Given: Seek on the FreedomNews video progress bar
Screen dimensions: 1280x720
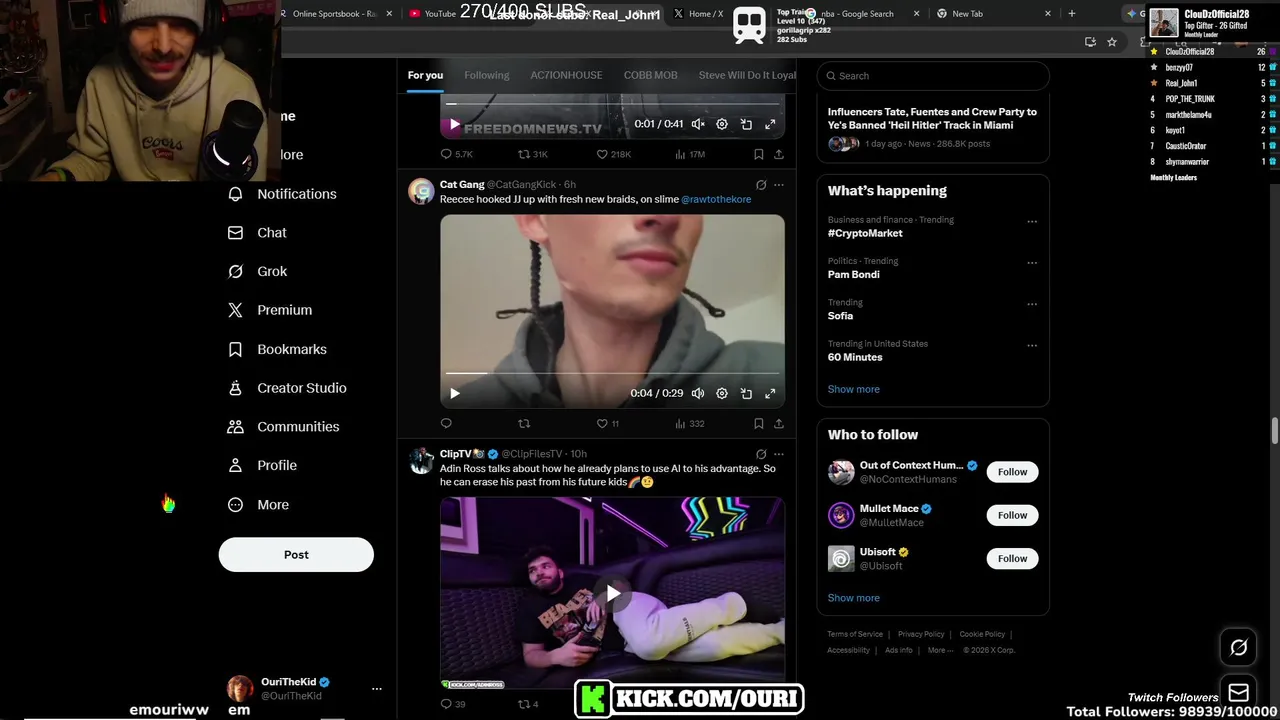Looking at the screenshot, I should click(x=612, y=104).
